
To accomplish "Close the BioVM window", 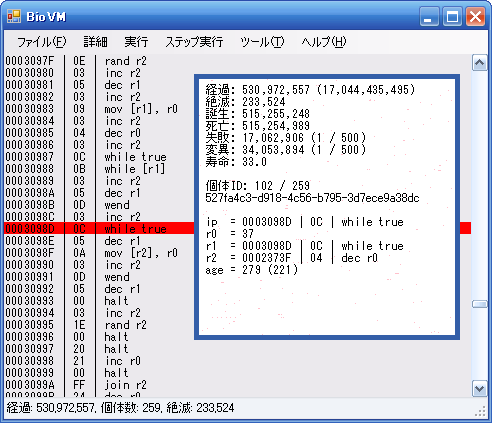I will (x=476, y=16).
